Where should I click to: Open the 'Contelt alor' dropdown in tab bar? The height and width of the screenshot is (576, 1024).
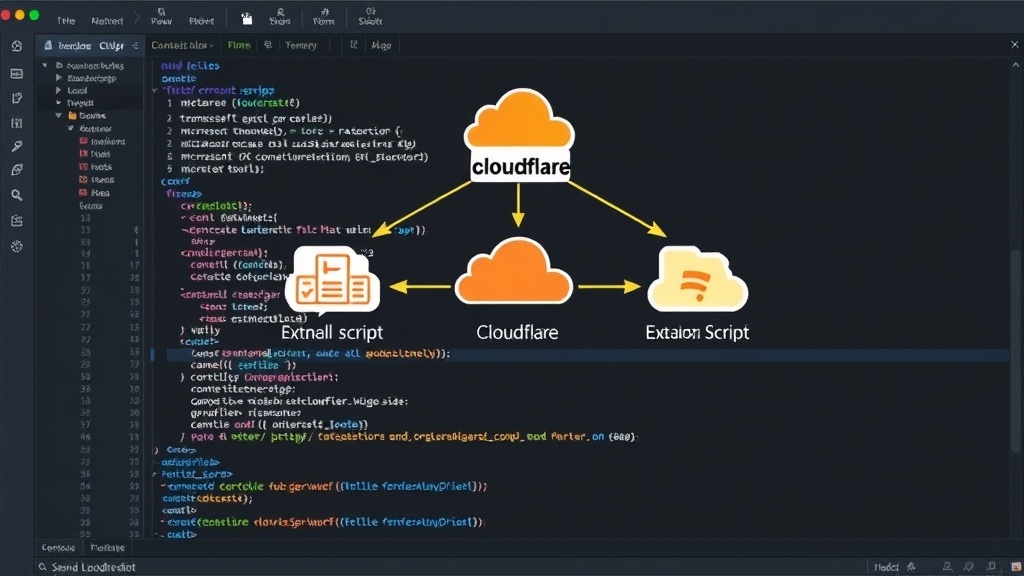pos(182,45)
